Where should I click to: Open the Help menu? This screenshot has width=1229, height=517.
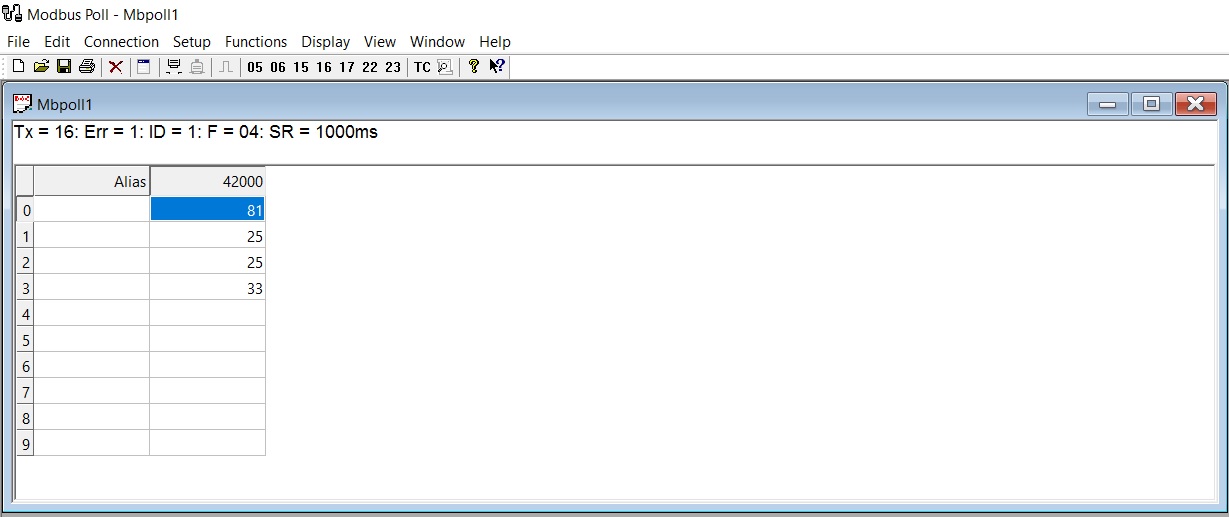tap(495, 42)
